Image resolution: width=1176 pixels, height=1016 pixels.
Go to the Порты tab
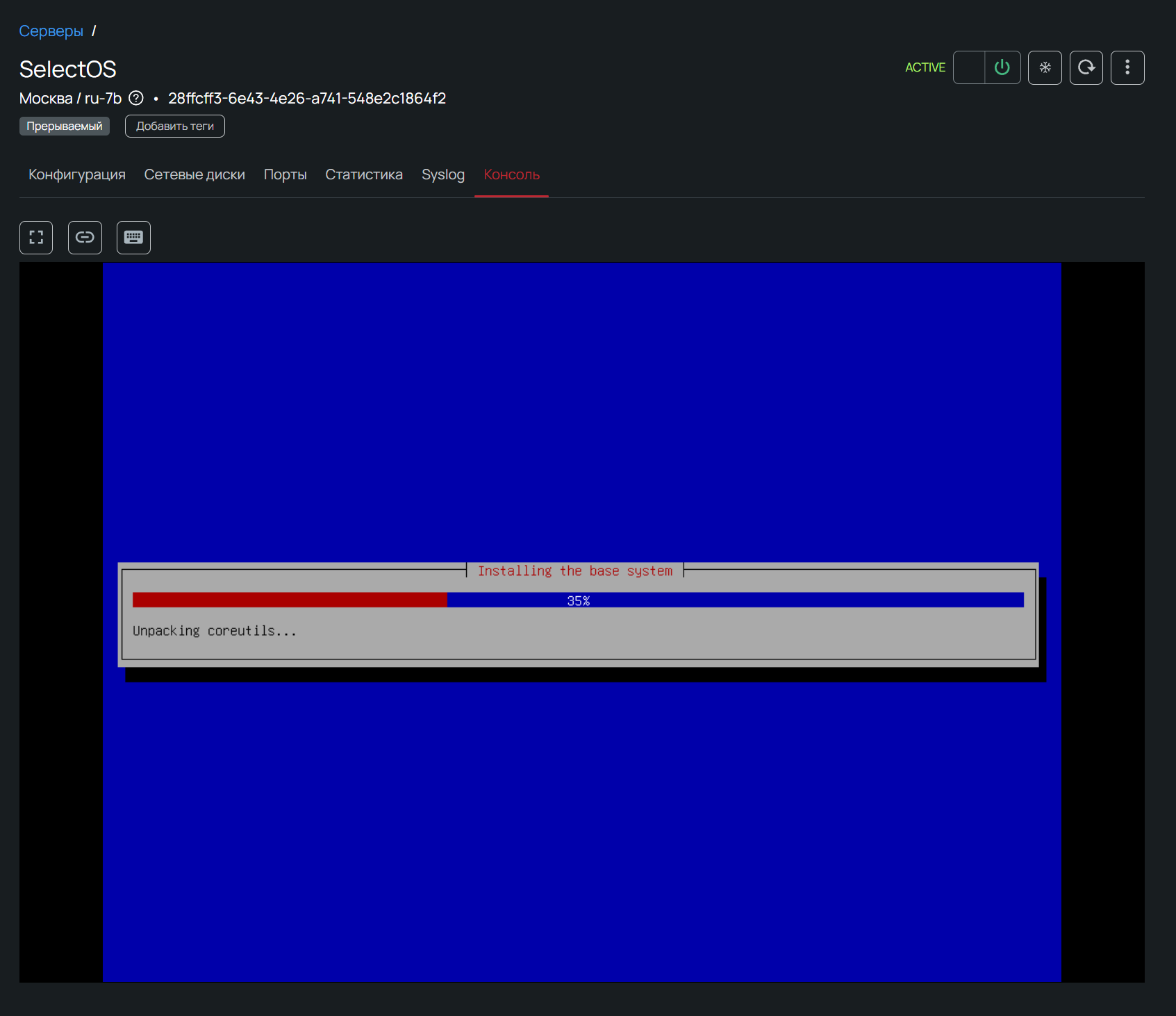[285, 174]
